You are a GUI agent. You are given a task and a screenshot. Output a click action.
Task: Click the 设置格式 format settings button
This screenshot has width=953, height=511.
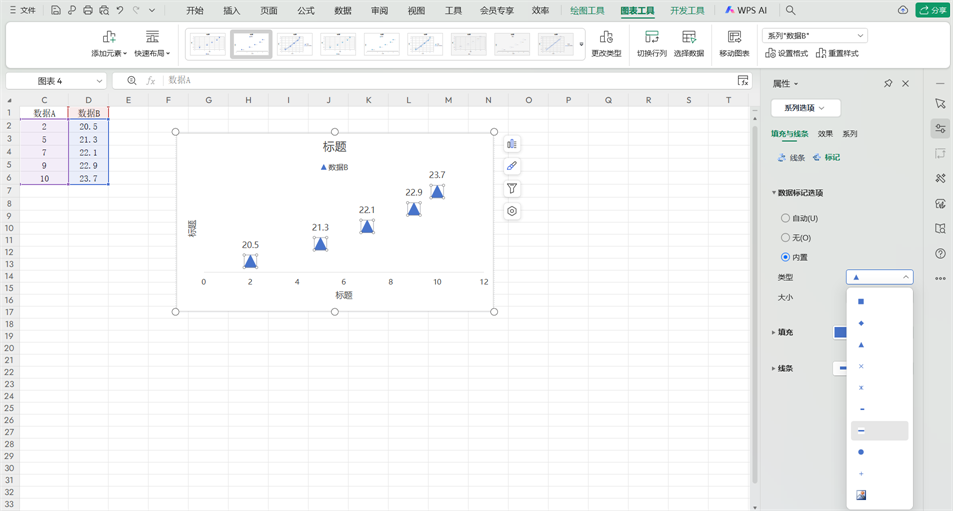[787, 53]
